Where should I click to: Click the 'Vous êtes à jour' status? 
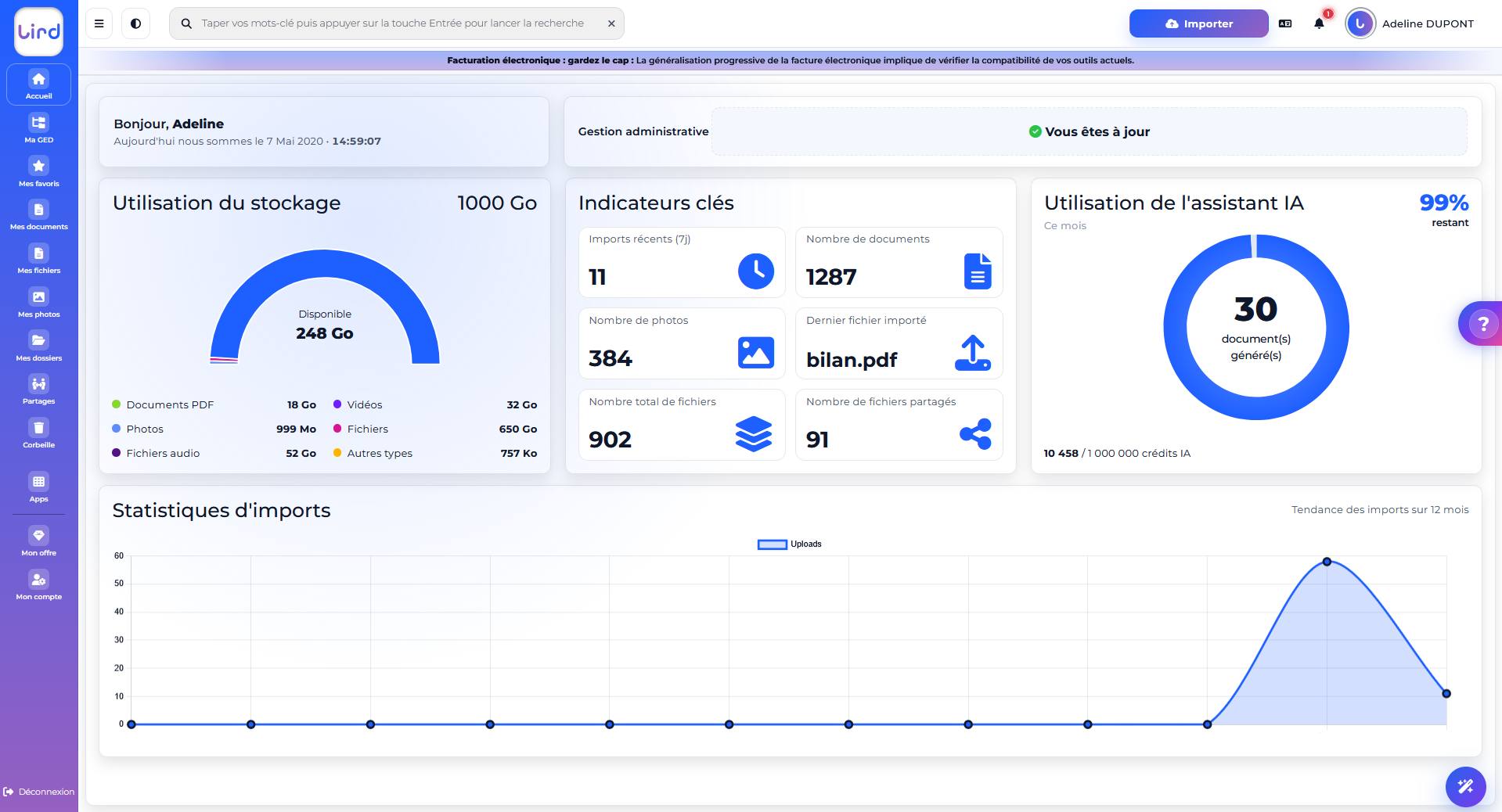(1090, 131)
